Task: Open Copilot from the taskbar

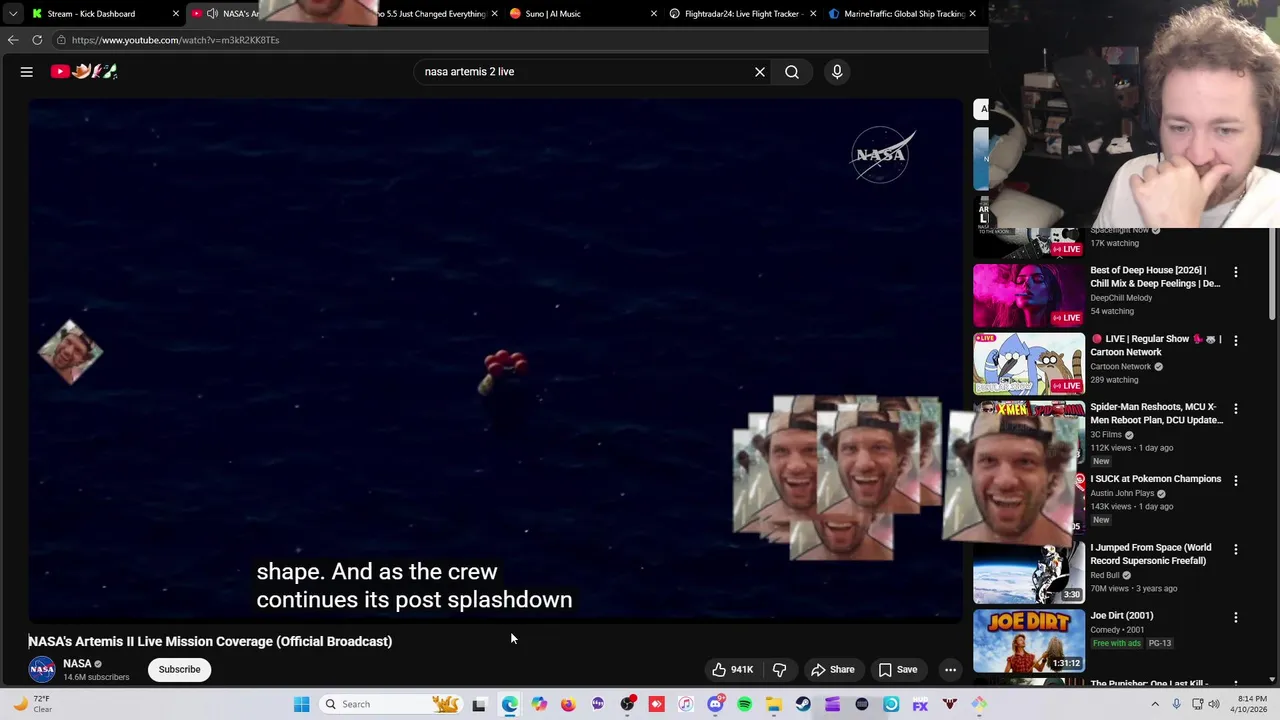Action: tap(539, 704)
